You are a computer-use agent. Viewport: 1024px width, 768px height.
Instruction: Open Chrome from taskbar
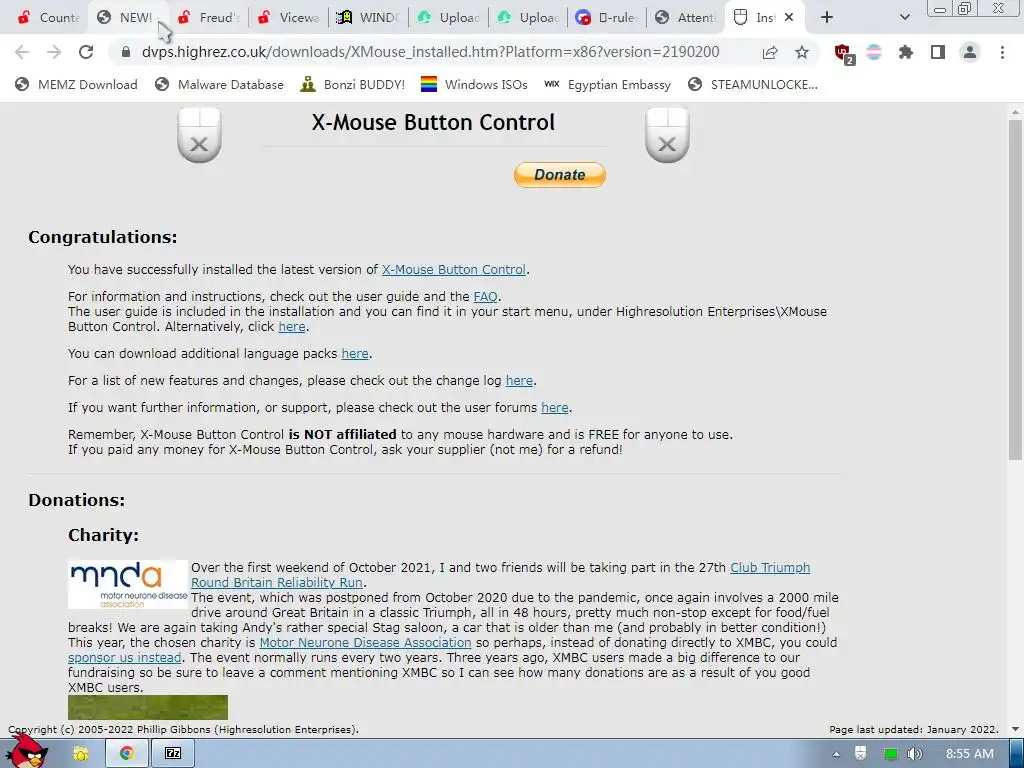tap(127, 754)
